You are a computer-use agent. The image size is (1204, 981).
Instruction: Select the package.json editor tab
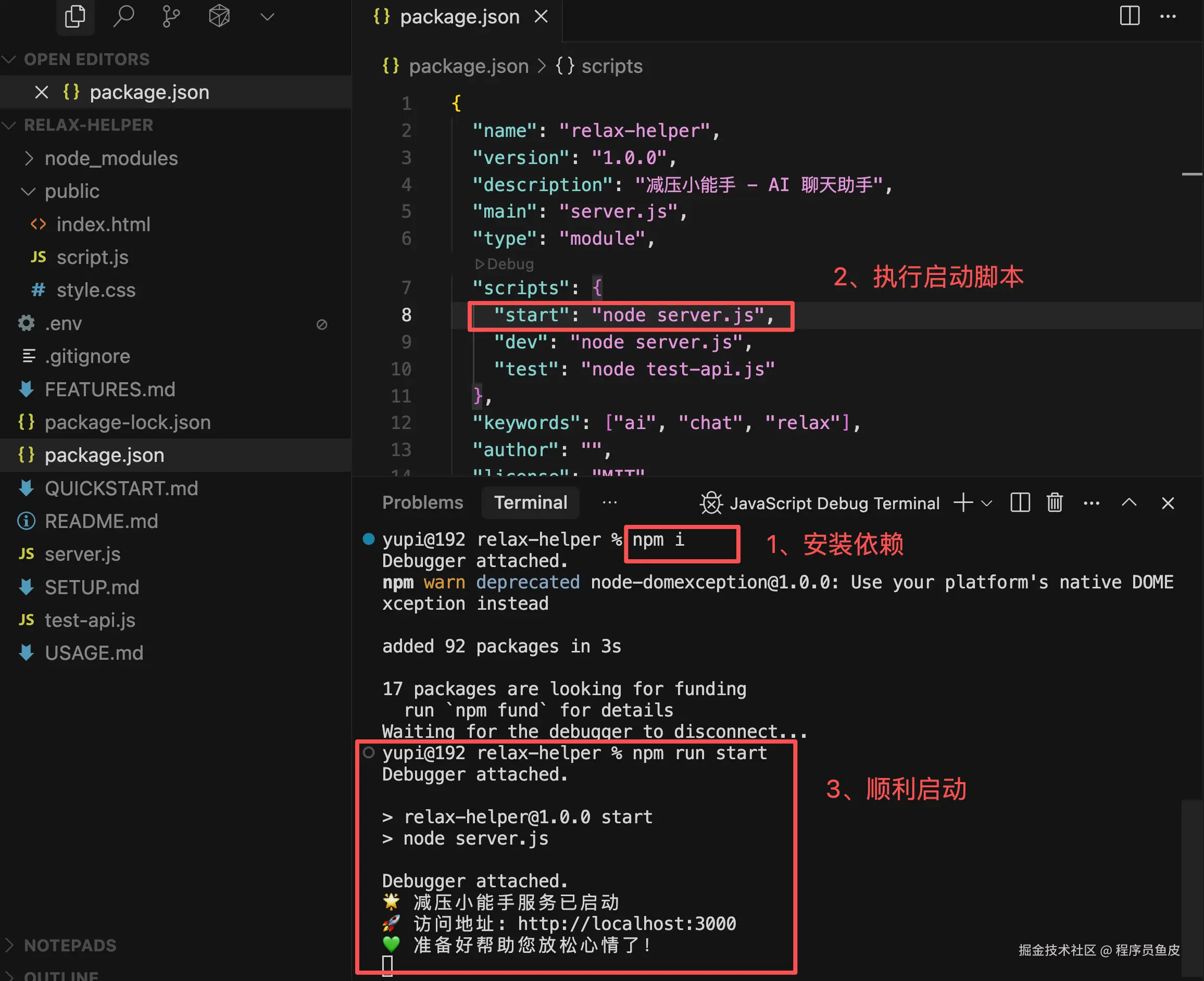459,17
